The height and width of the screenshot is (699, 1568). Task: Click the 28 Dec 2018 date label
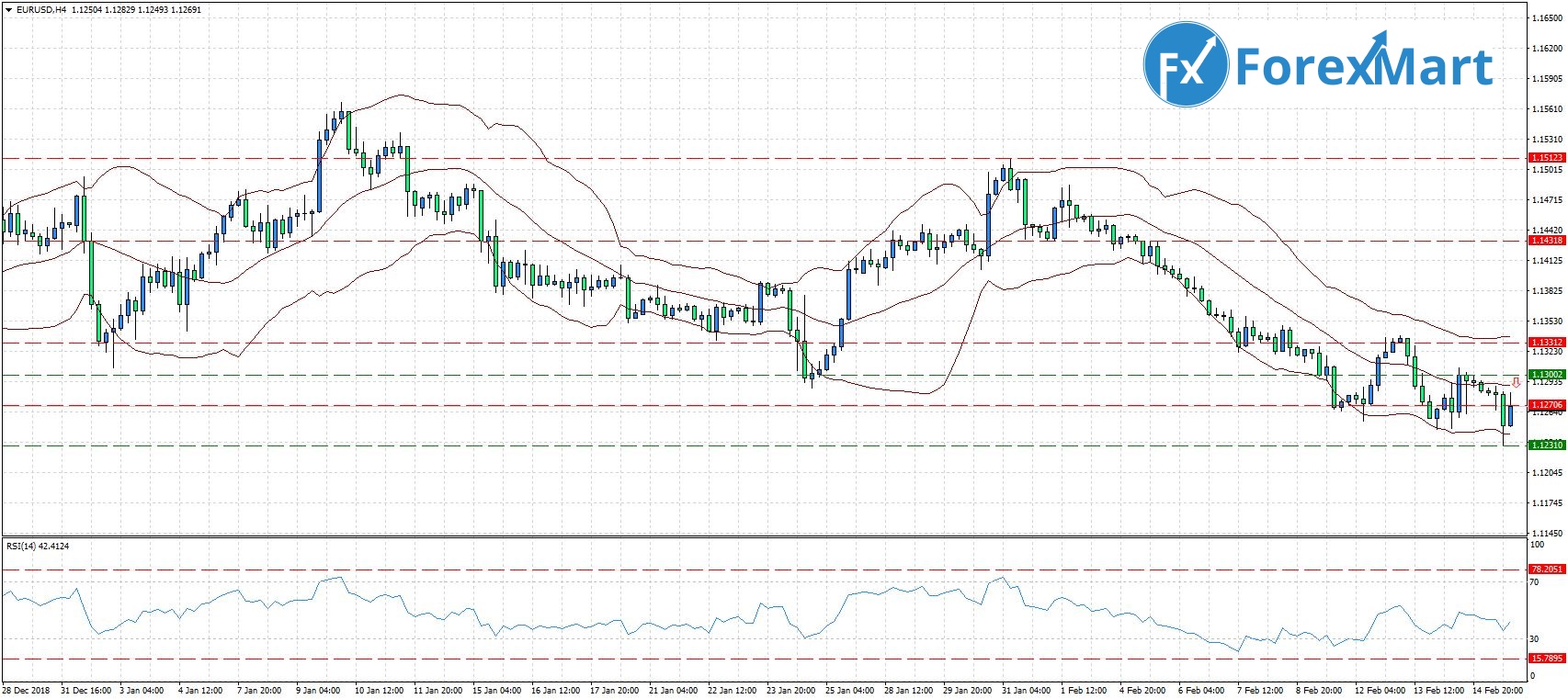tap(26, 691)
